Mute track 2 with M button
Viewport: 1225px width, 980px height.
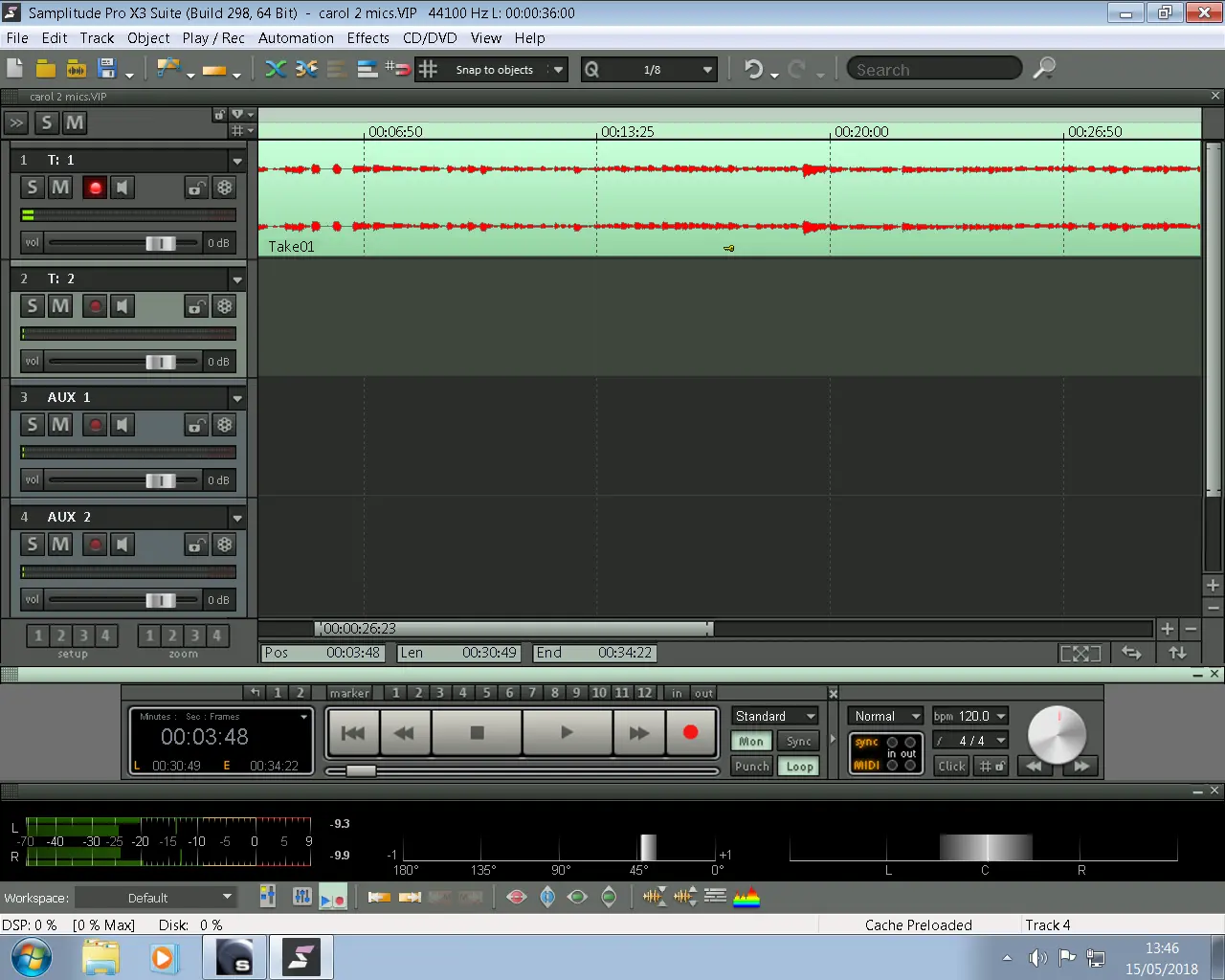point(60,306)
